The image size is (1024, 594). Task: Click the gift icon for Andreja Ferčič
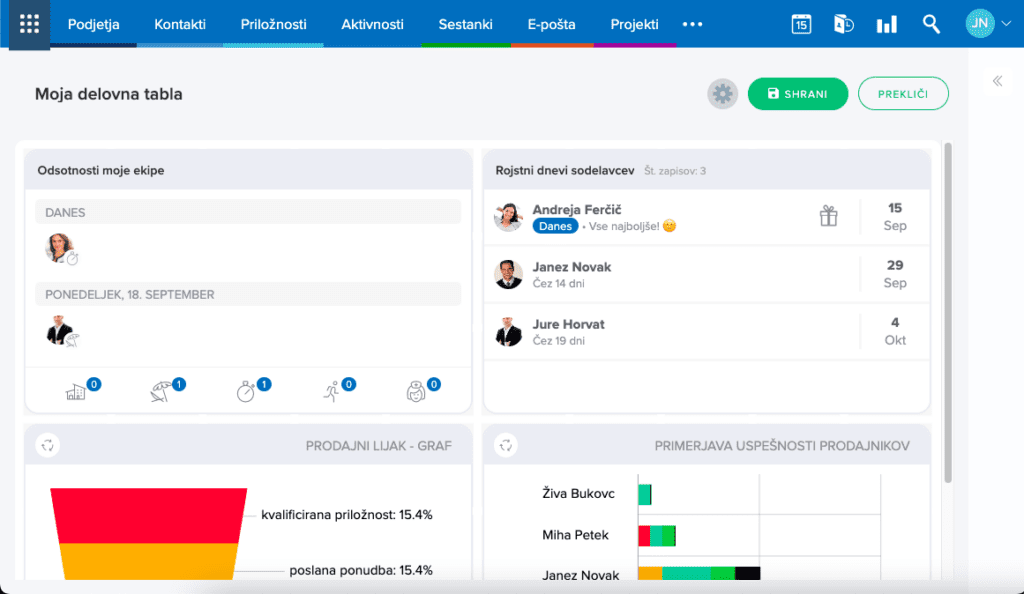pos(828,216)
